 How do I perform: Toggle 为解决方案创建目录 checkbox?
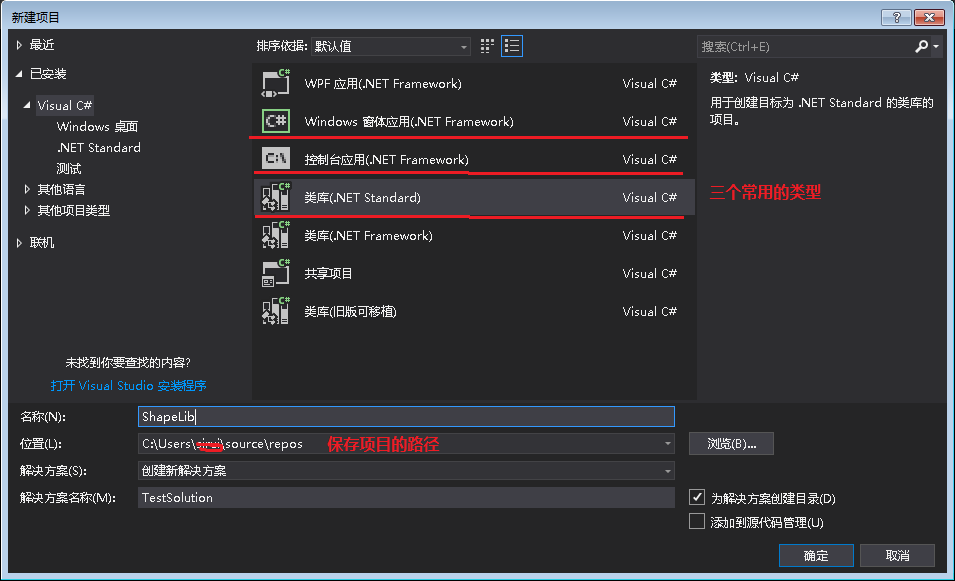click(x=697, y=497)
